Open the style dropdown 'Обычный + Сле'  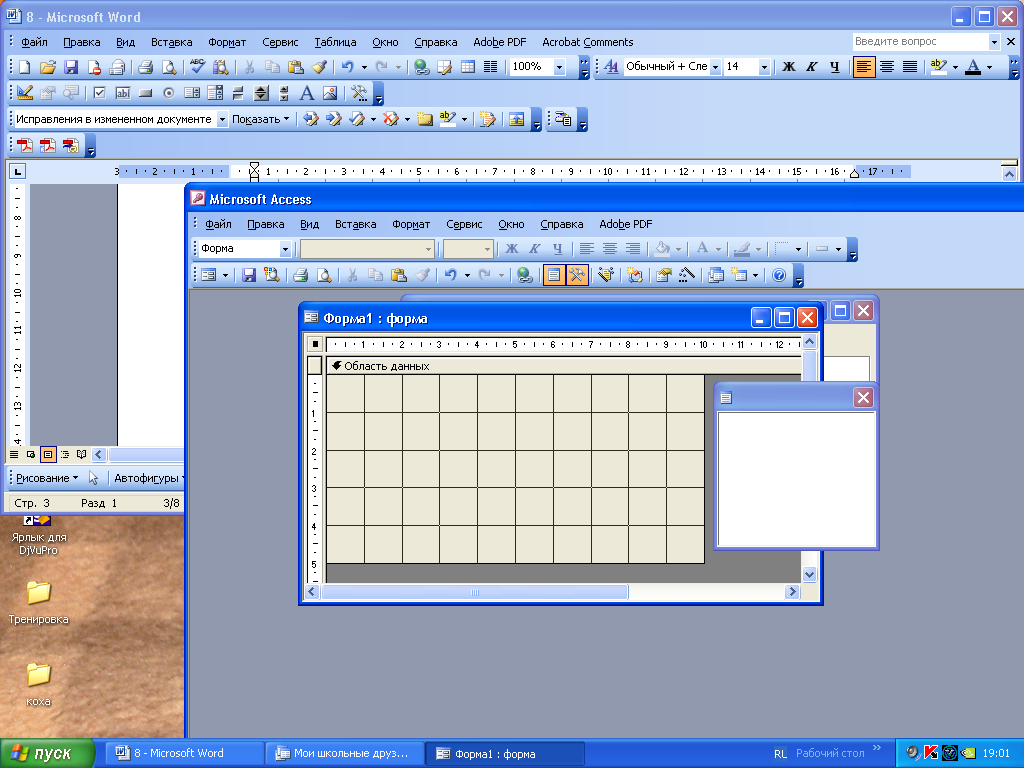[x=715, y=67]
